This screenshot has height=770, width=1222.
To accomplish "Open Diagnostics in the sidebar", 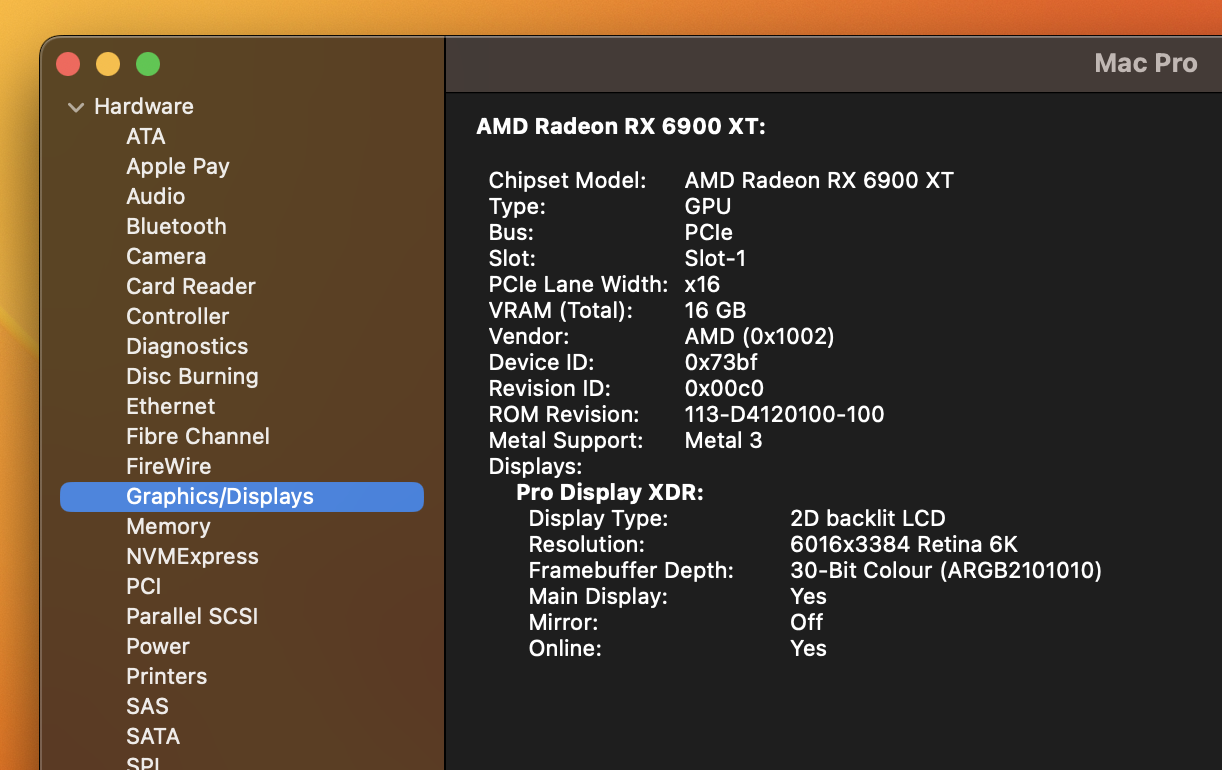I will pos(187,346).
